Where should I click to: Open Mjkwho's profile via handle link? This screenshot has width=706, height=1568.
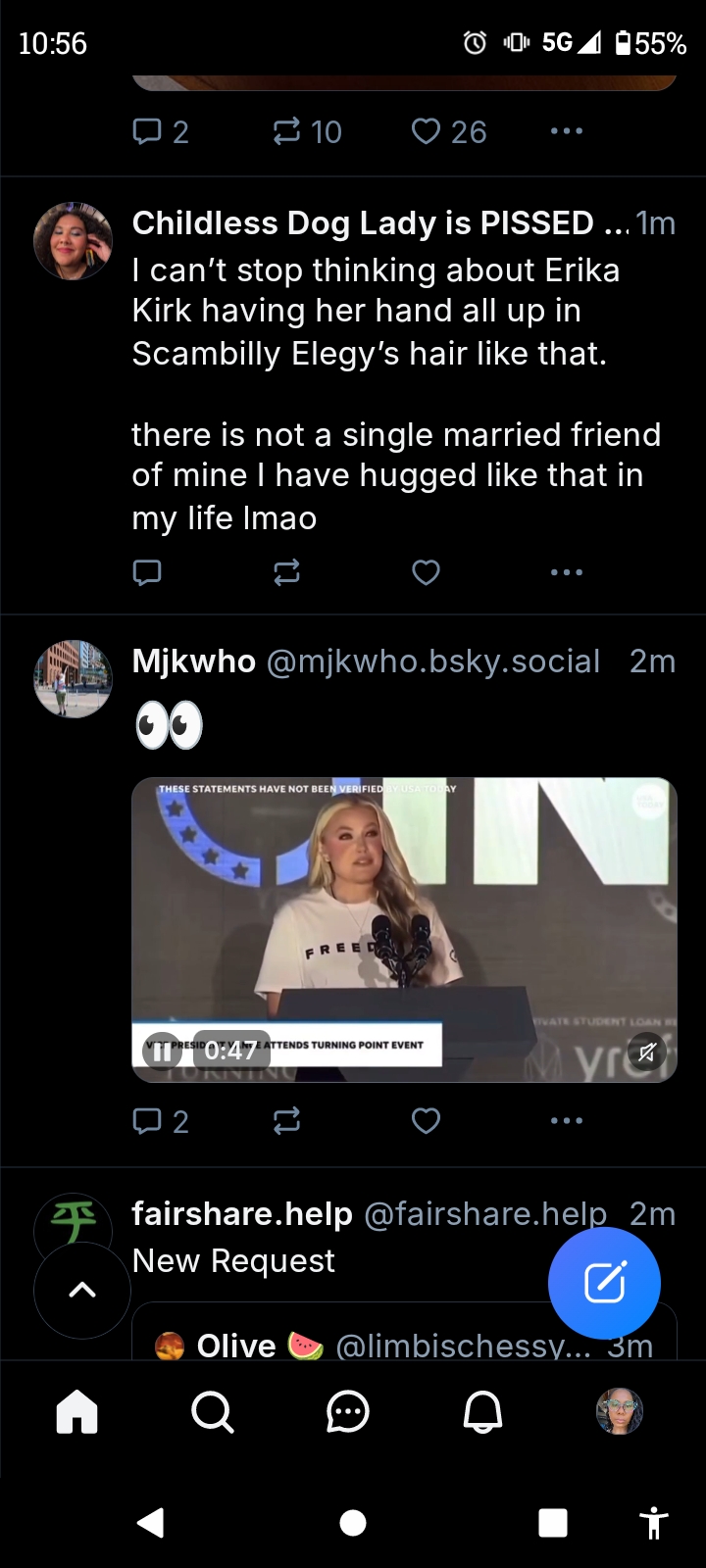point(432,661)
